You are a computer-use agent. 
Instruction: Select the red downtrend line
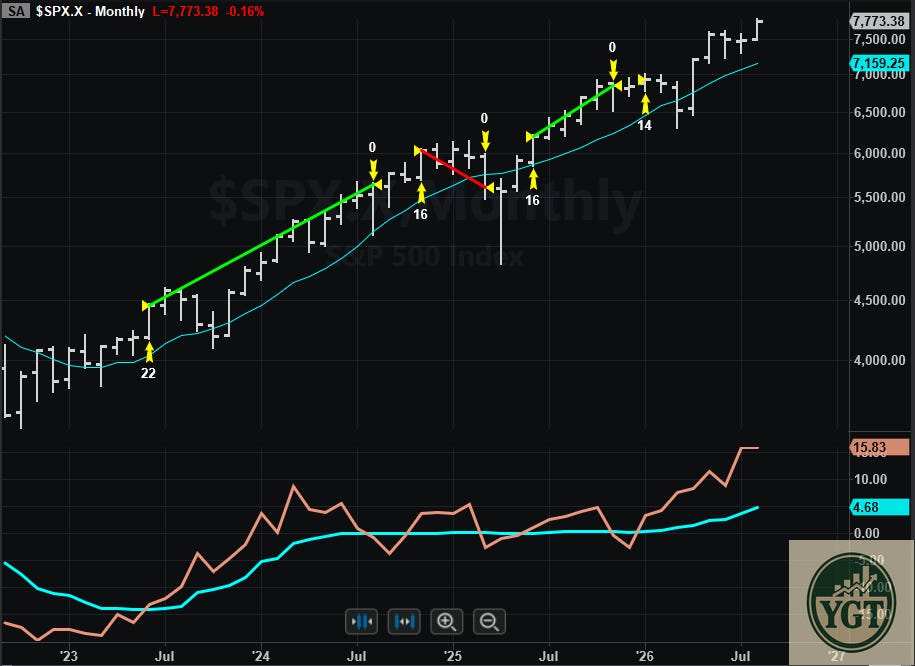click(454, 169)
